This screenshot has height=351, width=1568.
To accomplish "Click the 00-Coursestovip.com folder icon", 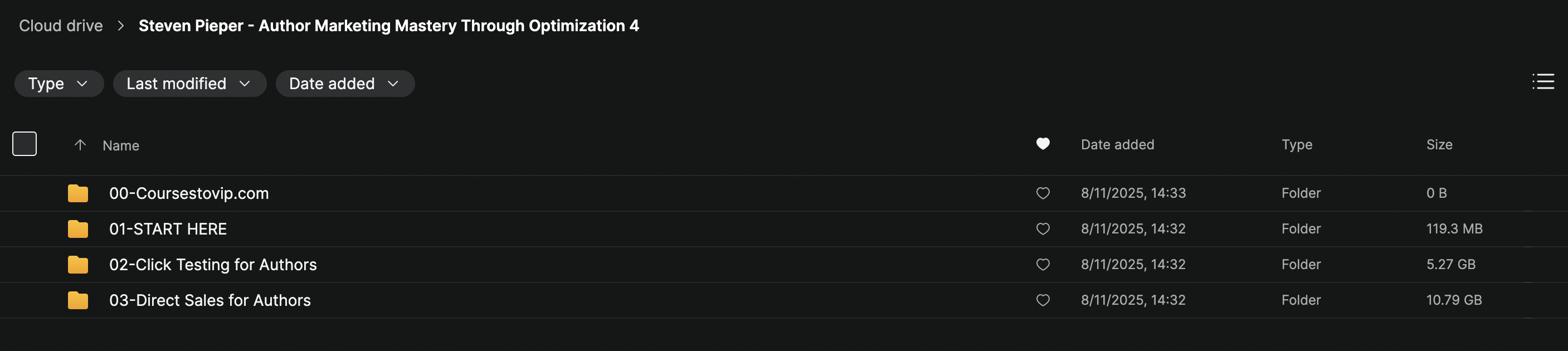I will click(x=78, y=193).
